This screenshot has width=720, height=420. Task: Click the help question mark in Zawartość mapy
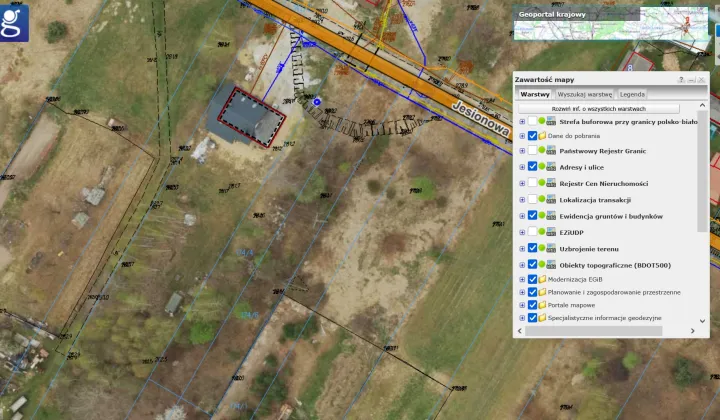click(x=681, y=80)
